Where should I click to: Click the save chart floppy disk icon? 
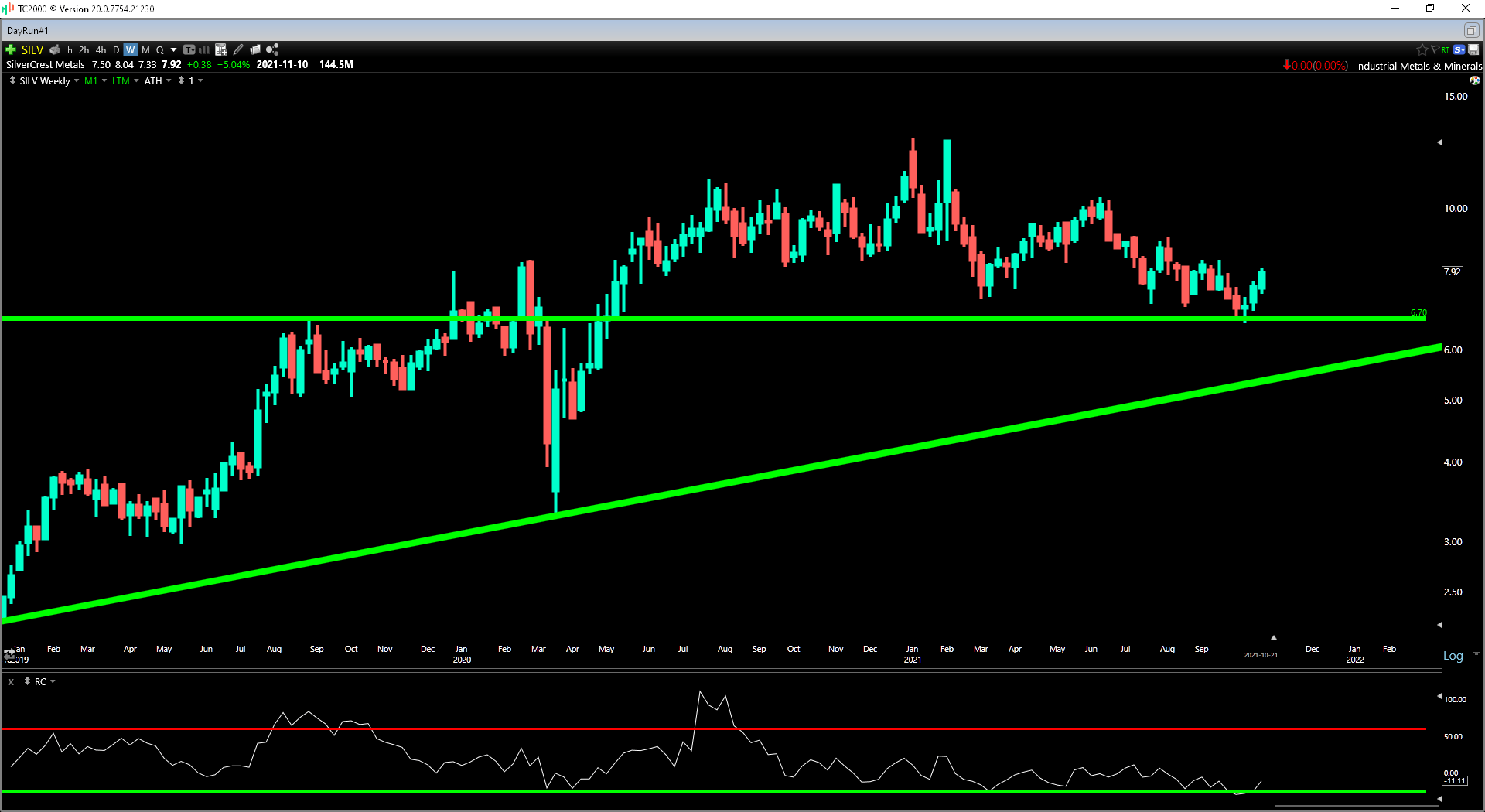pos(1473,49)
